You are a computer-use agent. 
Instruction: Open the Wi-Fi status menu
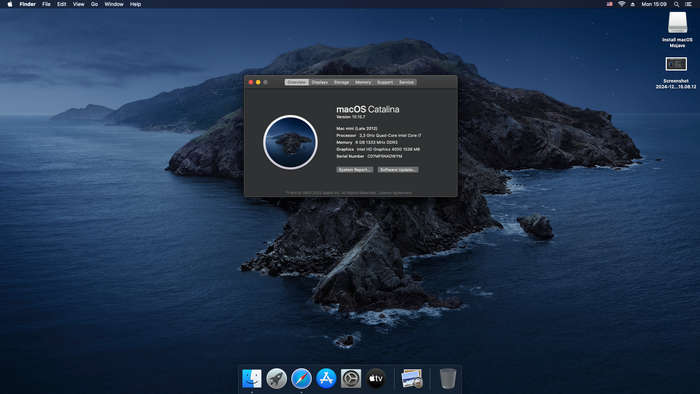point(621,4)
